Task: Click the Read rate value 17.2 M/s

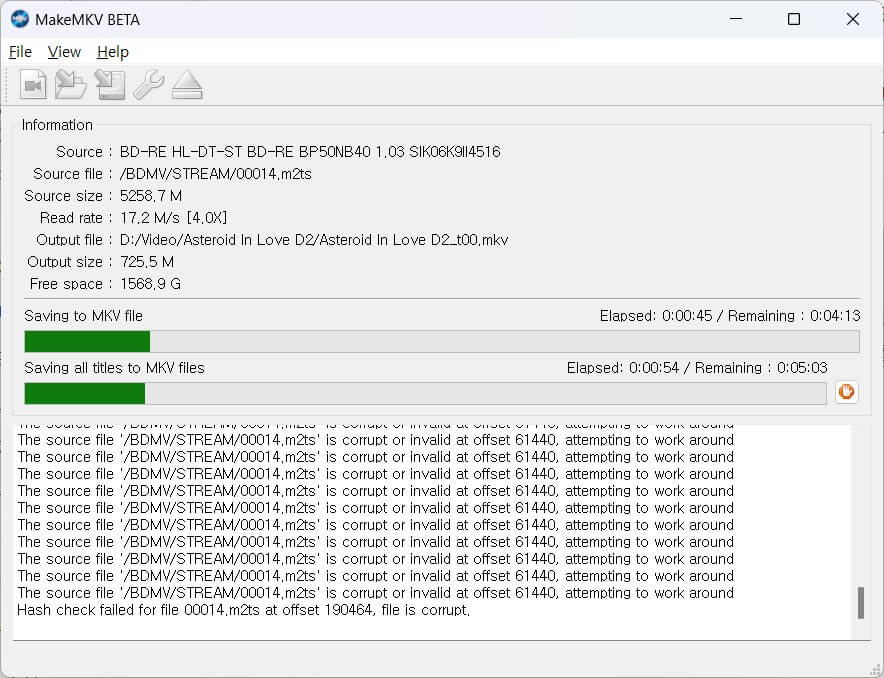Action: [174, 218]
